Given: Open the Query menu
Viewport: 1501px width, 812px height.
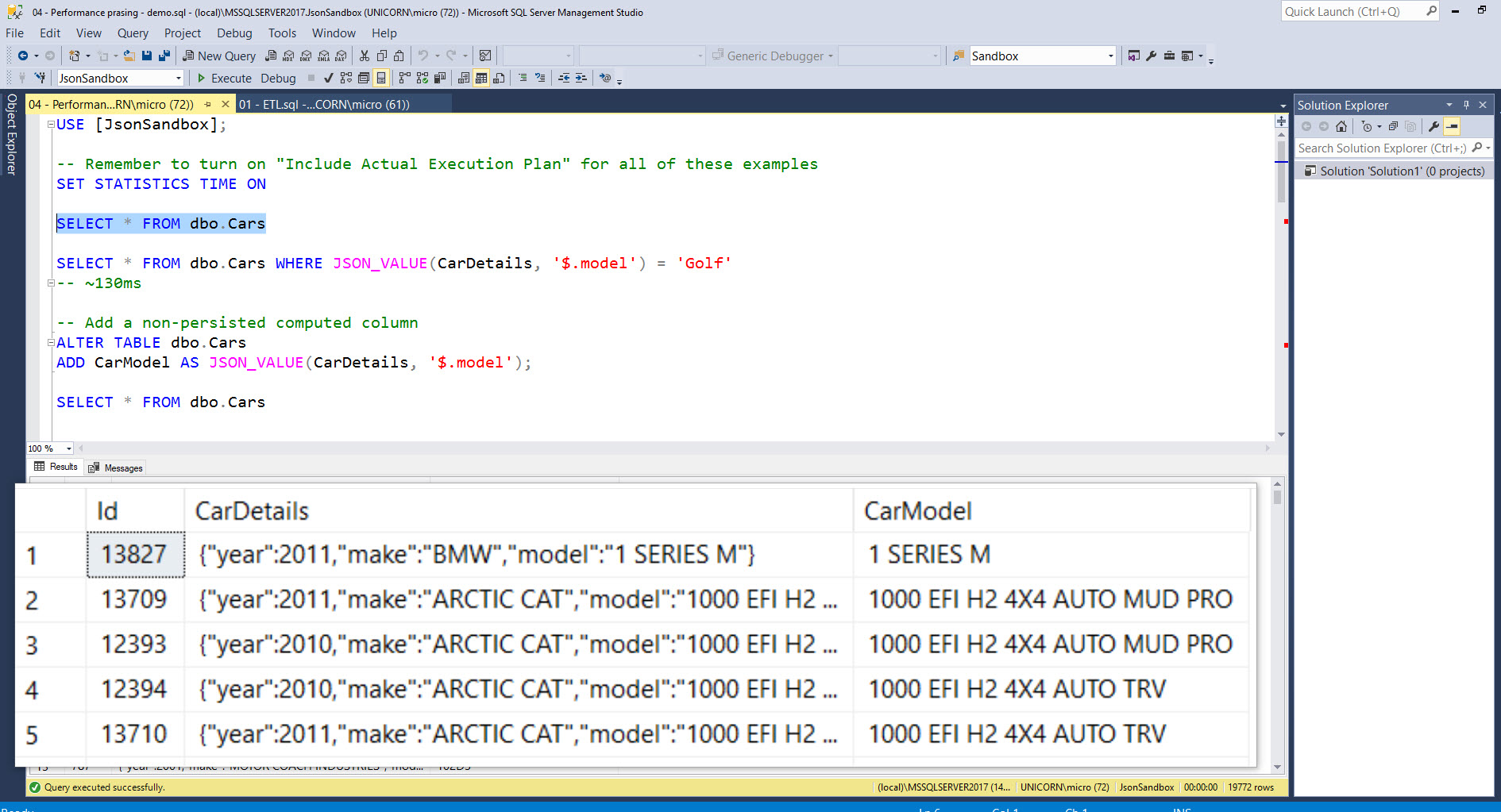Looking at the screenshot, I should tap(133, 33).
